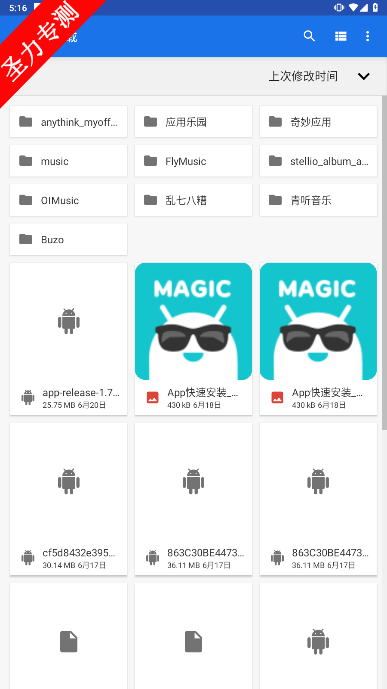Open the 应用乐园 folder
Screen dimensions: 387x689
tap(193, 122)
